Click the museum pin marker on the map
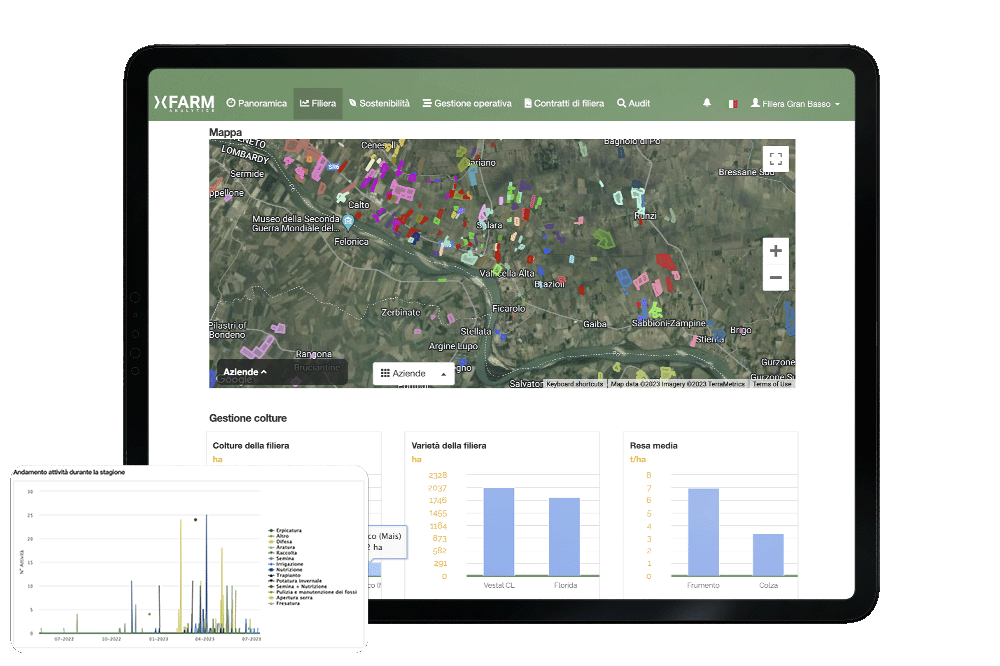 point(348,221)
